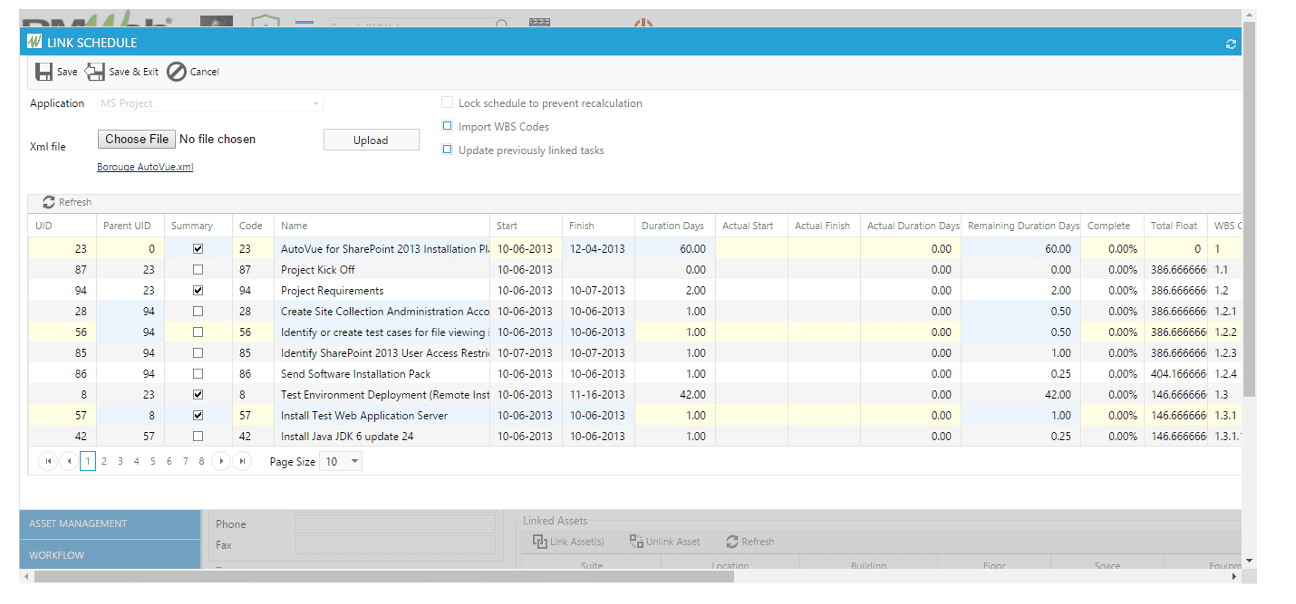Image resolution: width=1296 pixels, height=604 pixels.
Task: Click the 42.00 duration days cell
Action: (x=675, y=395)
